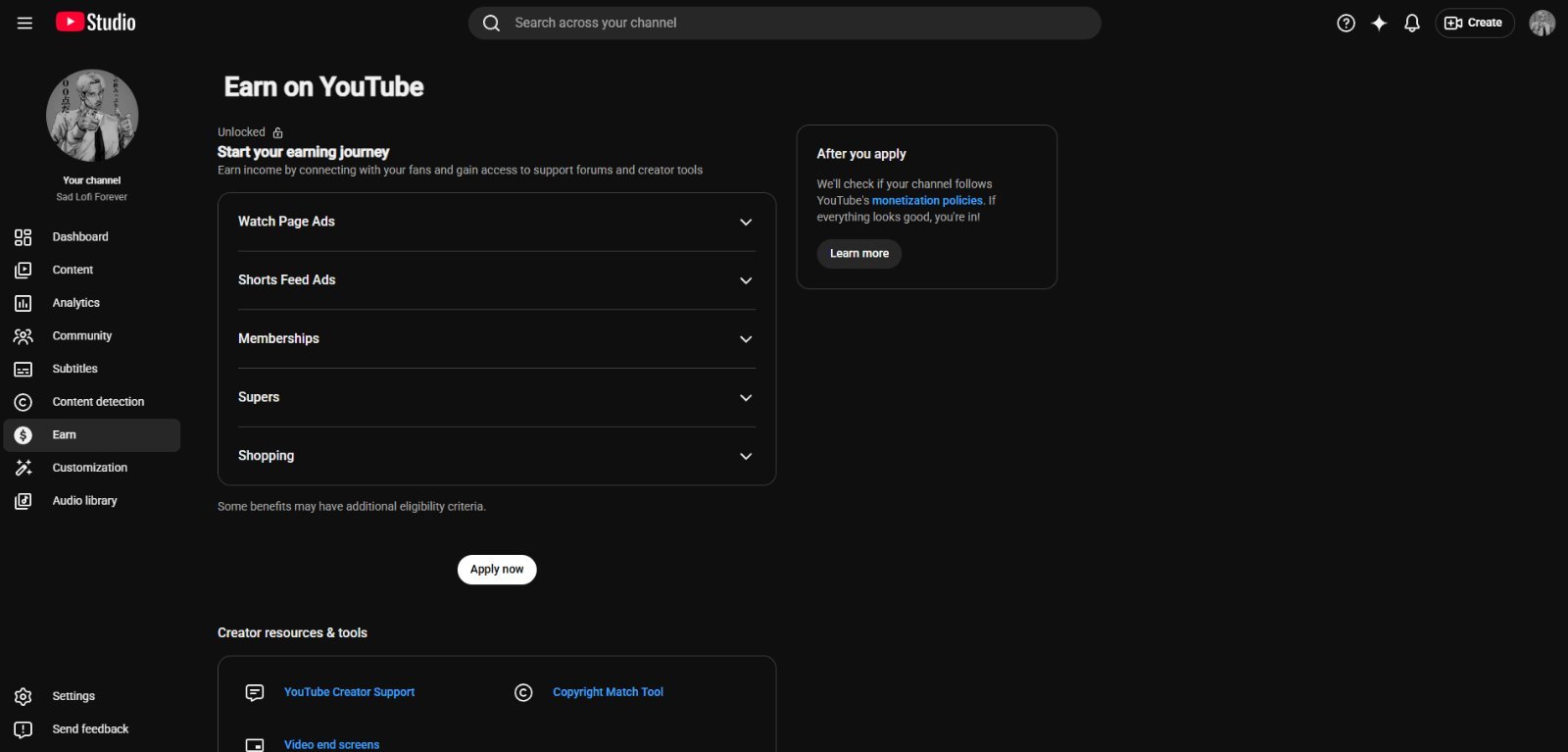Open the hamburger navigation menu
1568x752 pixels.
[24, 23]
